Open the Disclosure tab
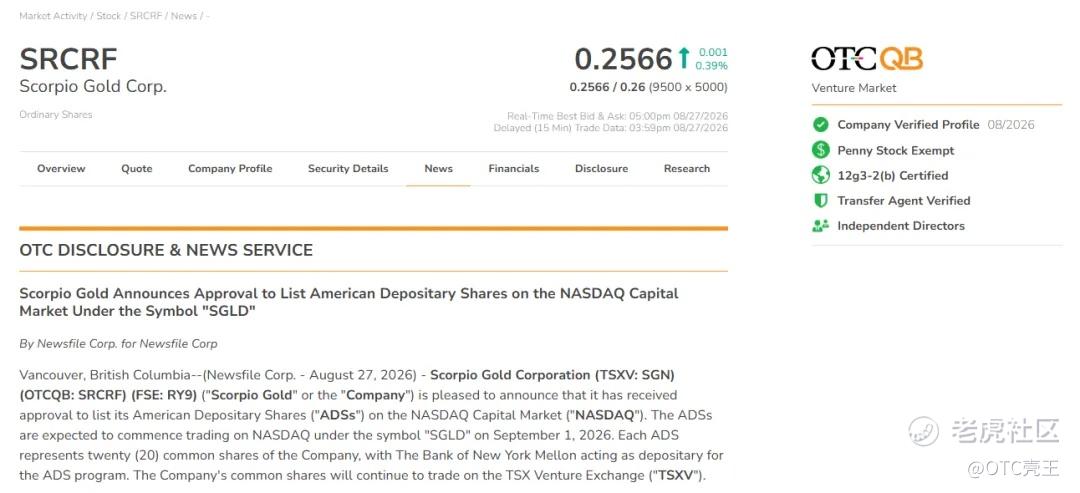 tap(601, 169)
